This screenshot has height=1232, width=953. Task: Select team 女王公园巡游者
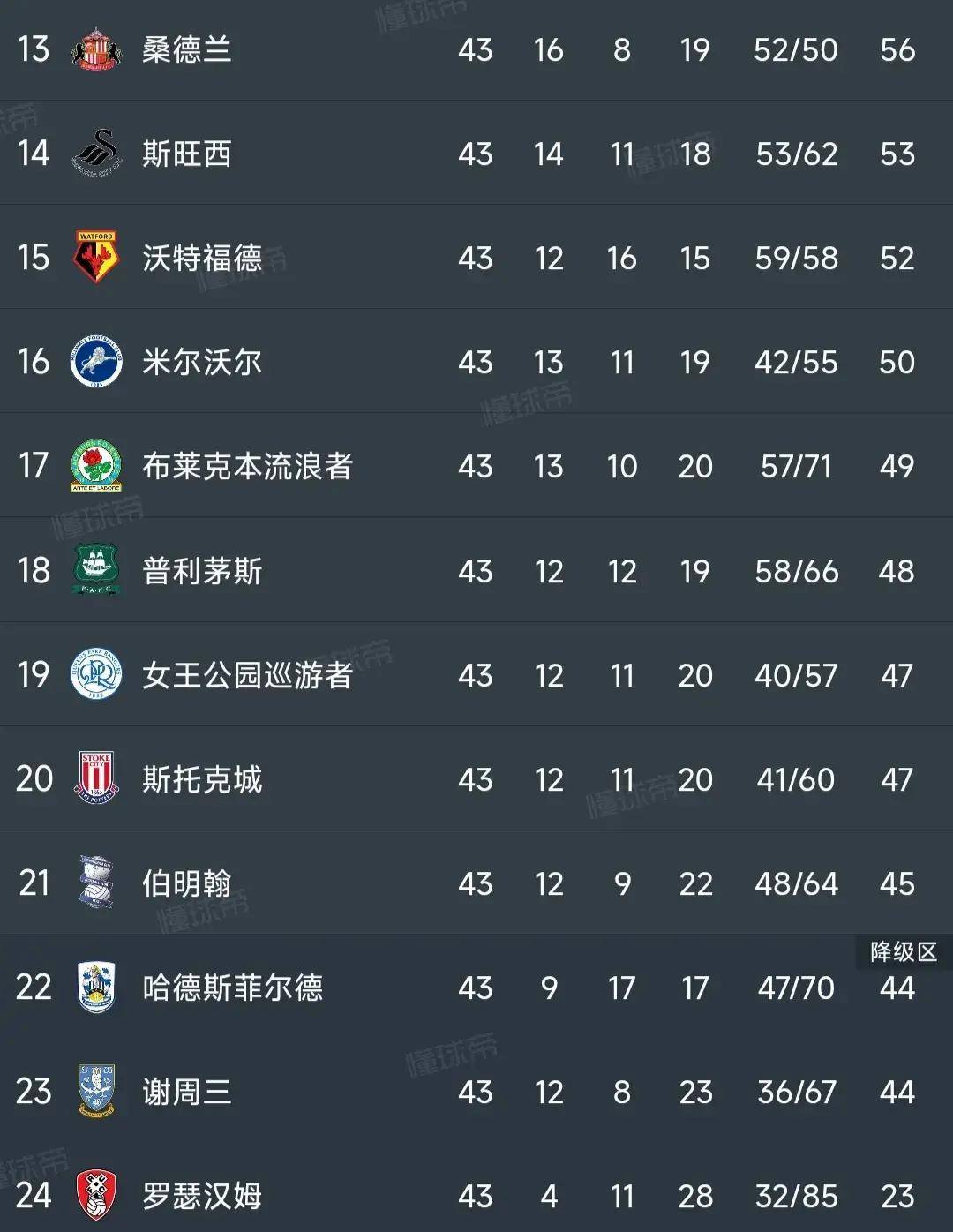point(247,674)
